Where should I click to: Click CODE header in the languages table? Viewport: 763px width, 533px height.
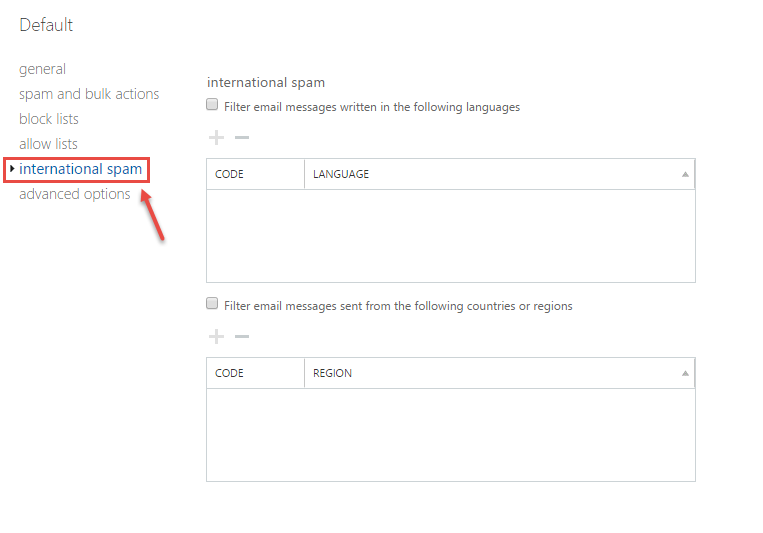(255, 174)
